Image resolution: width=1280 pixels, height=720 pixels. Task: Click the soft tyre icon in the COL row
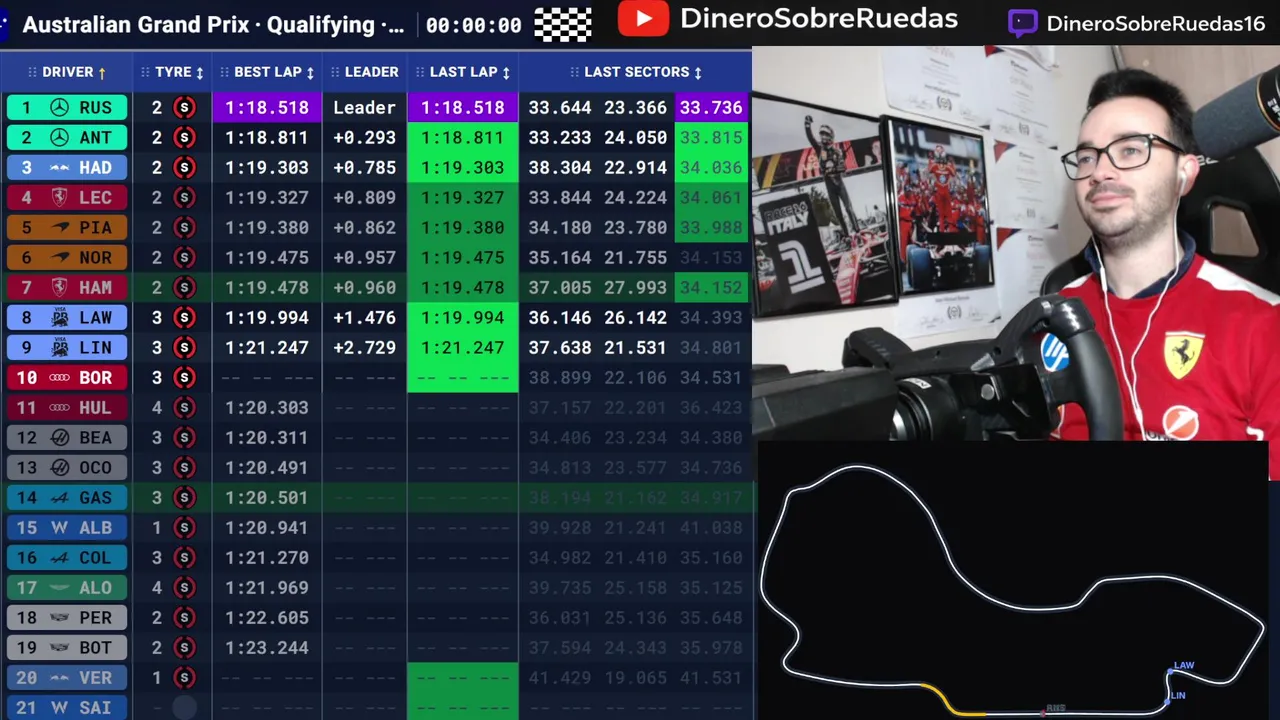[x=184, y=557]
